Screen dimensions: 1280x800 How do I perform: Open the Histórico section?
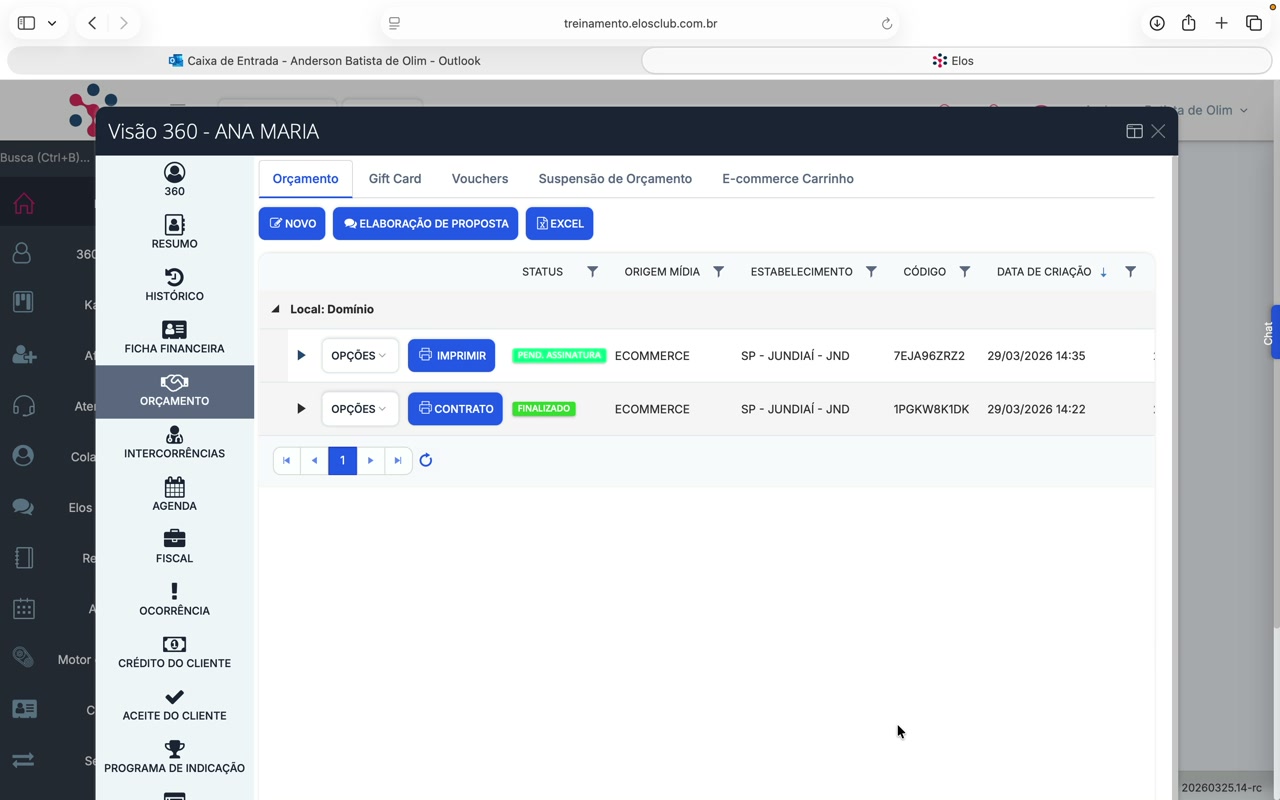pyautogui.click(x=174, y=285)
